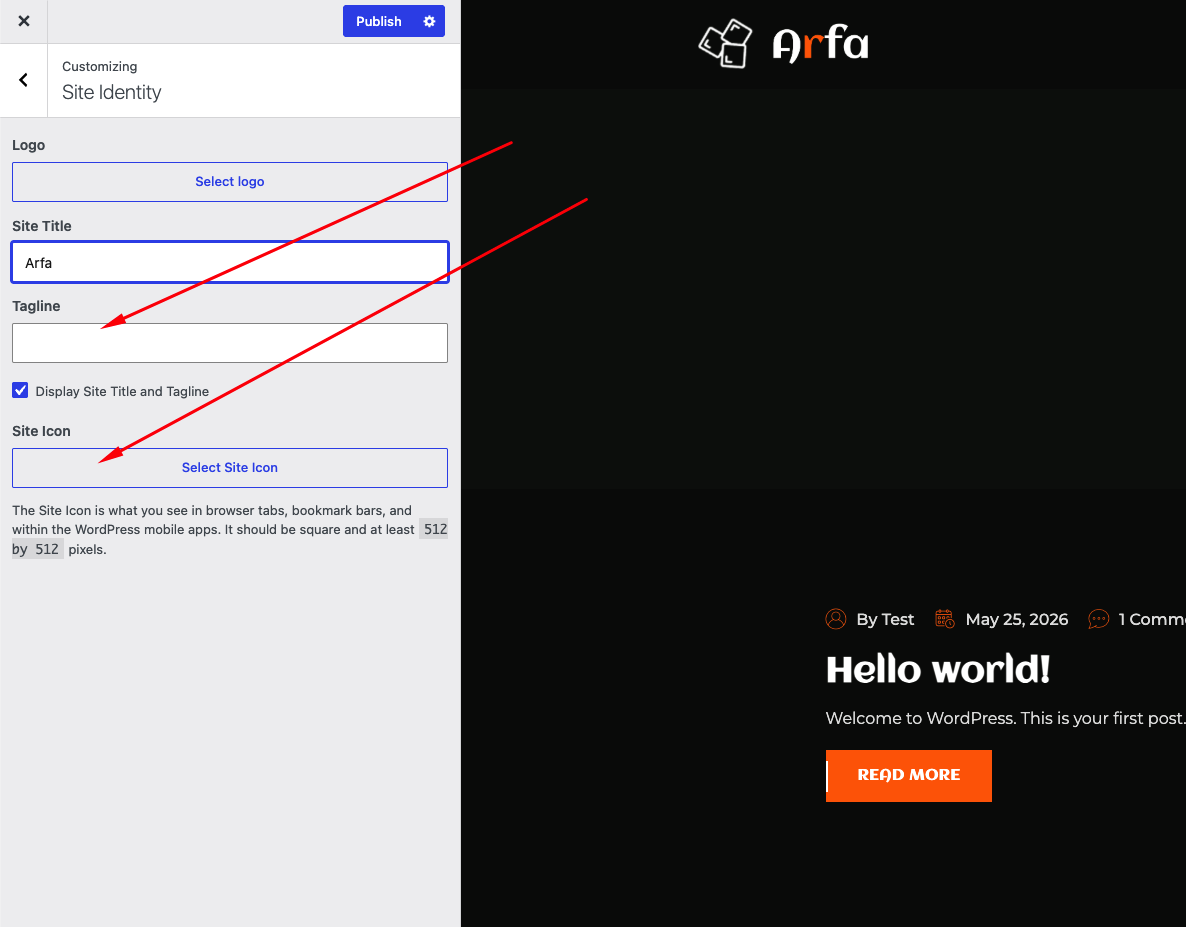Click the calendar icon beside May 25, 2026

[945, 619]
